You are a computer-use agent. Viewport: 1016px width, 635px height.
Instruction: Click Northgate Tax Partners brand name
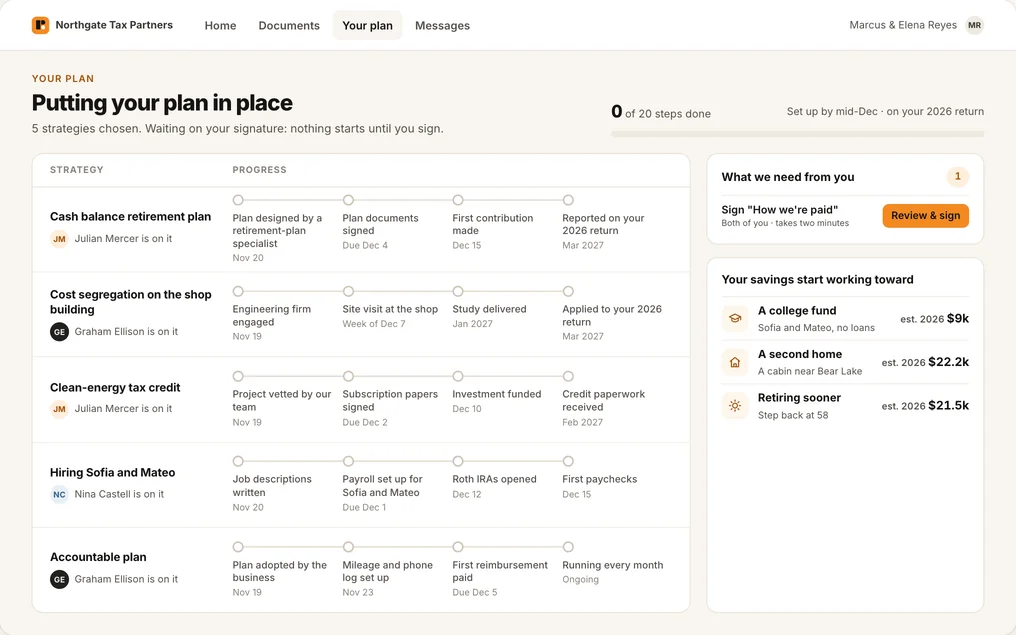[114, 25]
